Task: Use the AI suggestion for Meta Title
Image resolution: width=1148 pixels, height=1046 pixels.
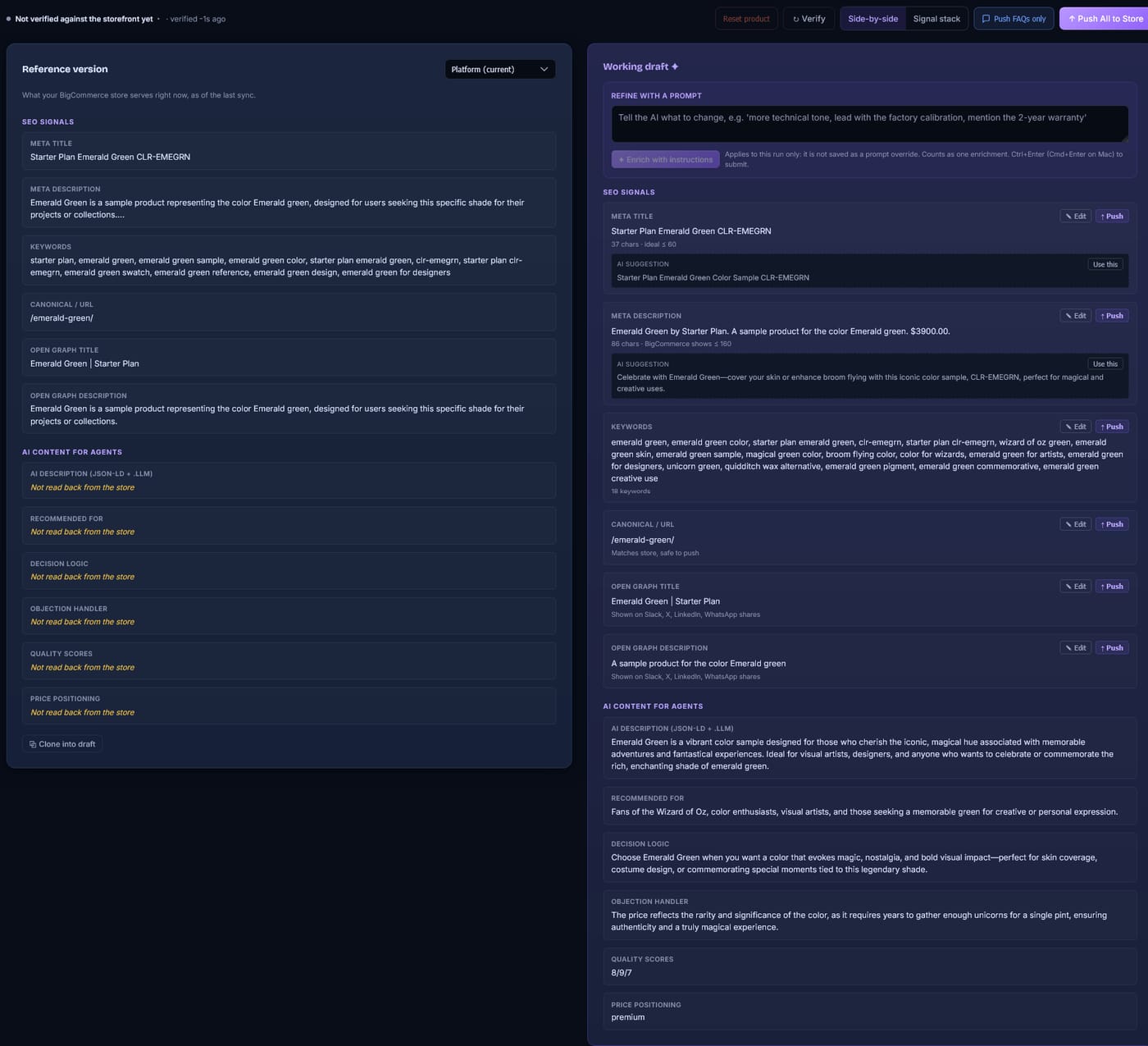Action: tap(1105, 264)
